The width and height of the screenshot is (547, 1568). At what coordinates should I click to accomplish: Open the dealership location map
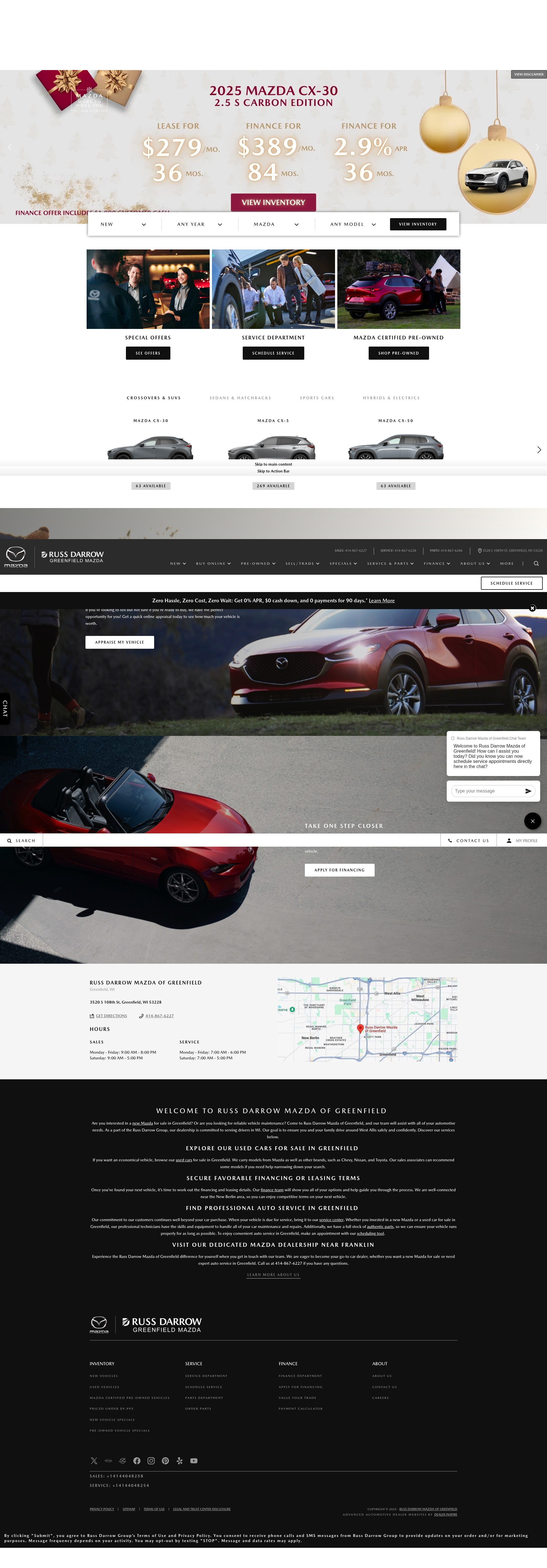367,1020
